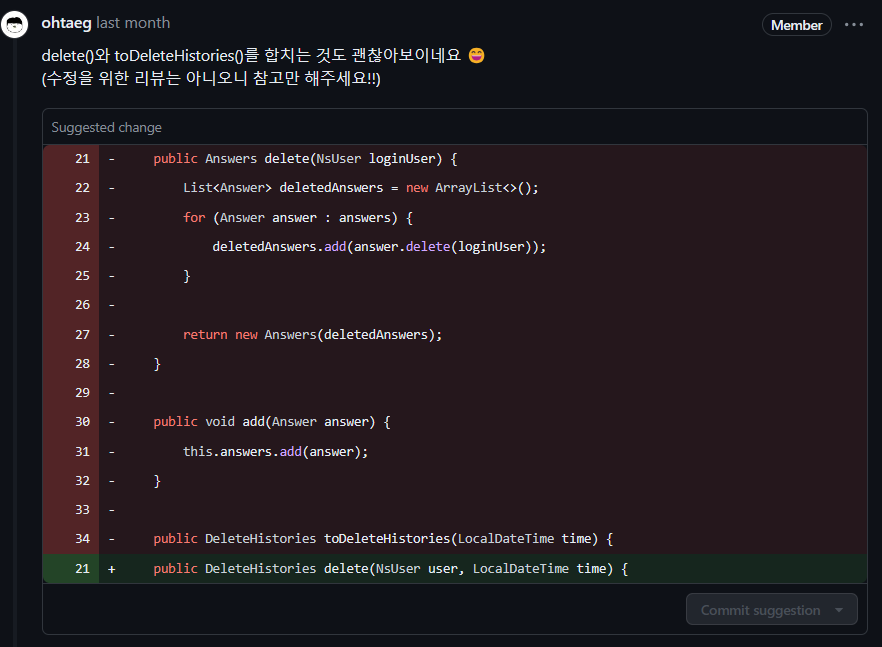The height and width of the screenshot is (647, 882).
Task: Click the plus marker on the added line
Action: (x=111, y=569)
